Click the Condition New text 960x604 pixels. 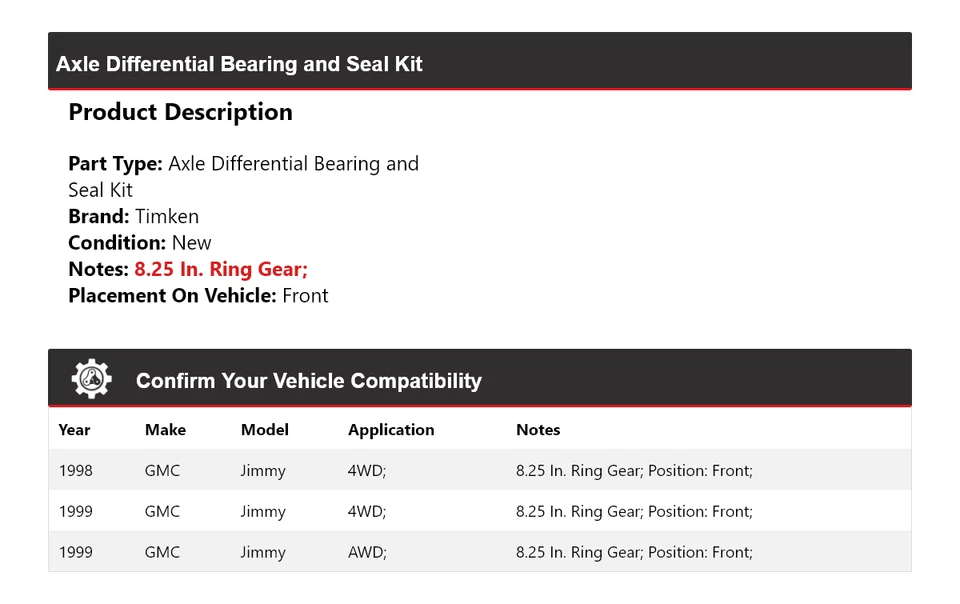click(140, 243)
